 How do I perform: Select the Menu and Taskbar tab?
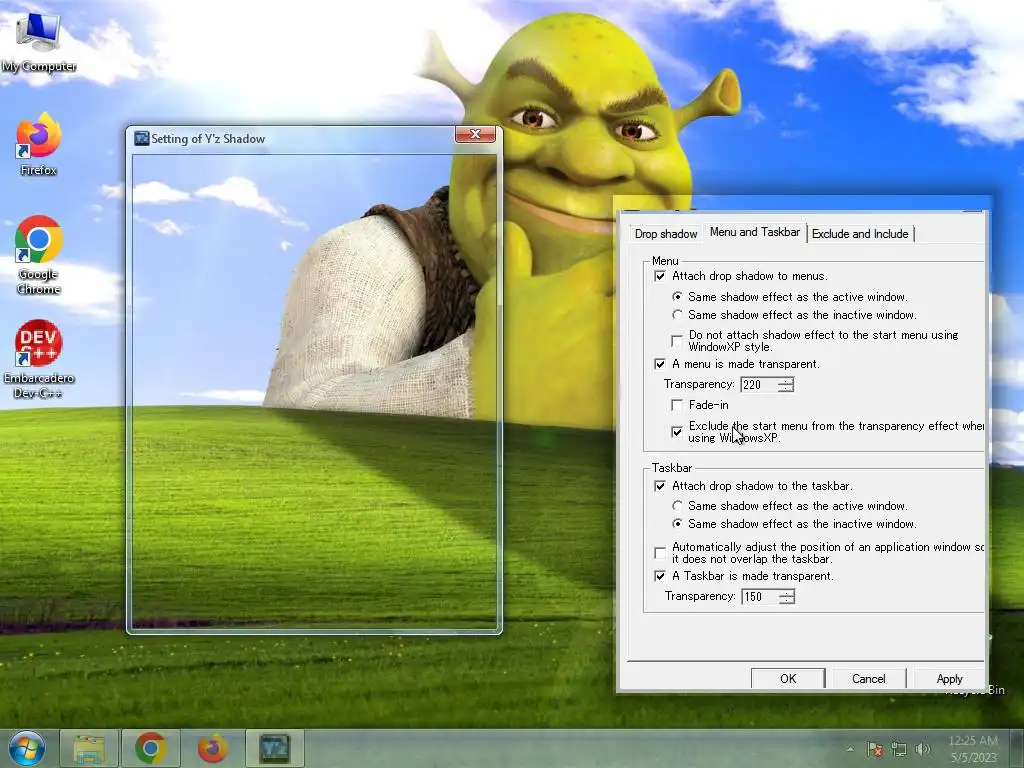coord(754,232)
